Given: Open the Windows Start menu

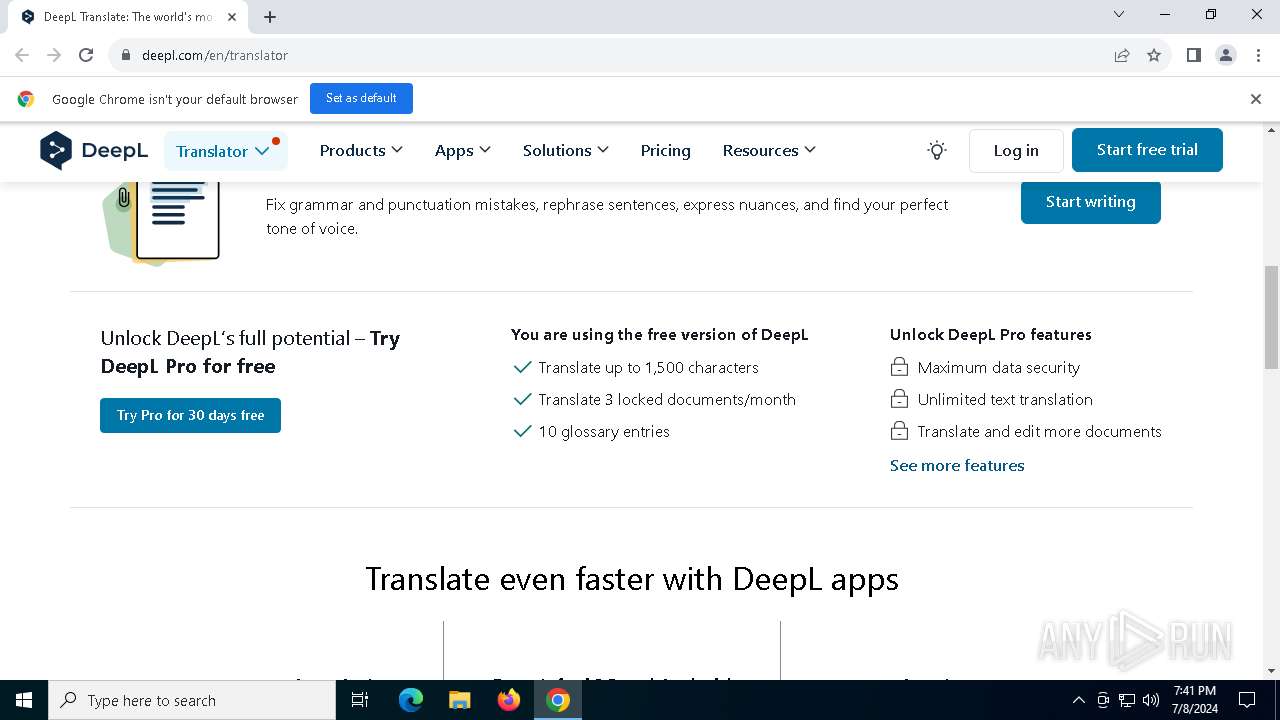Looking at the screenshot, I should 24,700.
